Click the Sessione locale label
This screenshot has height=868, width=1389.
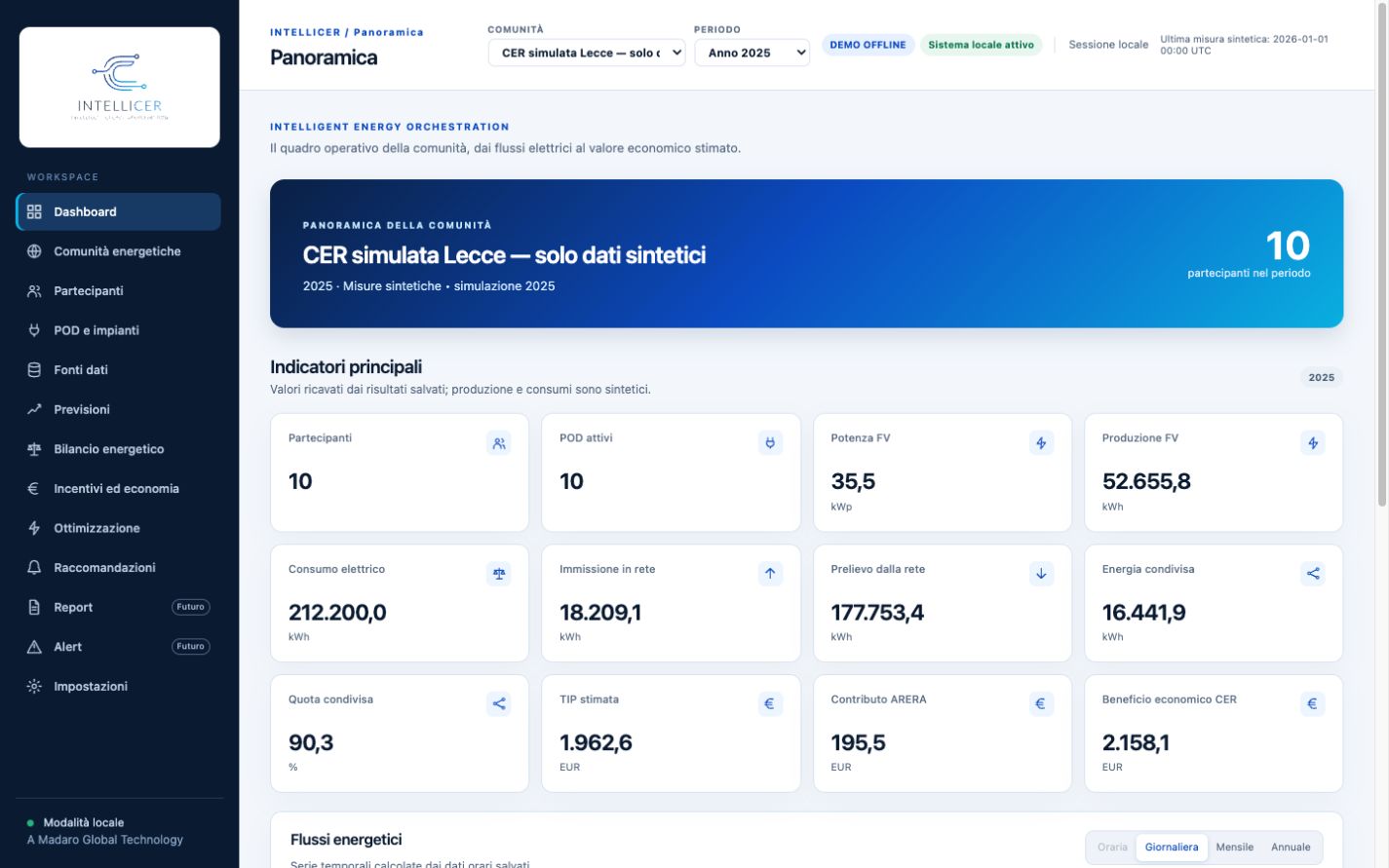click(x=1108, y=45)
